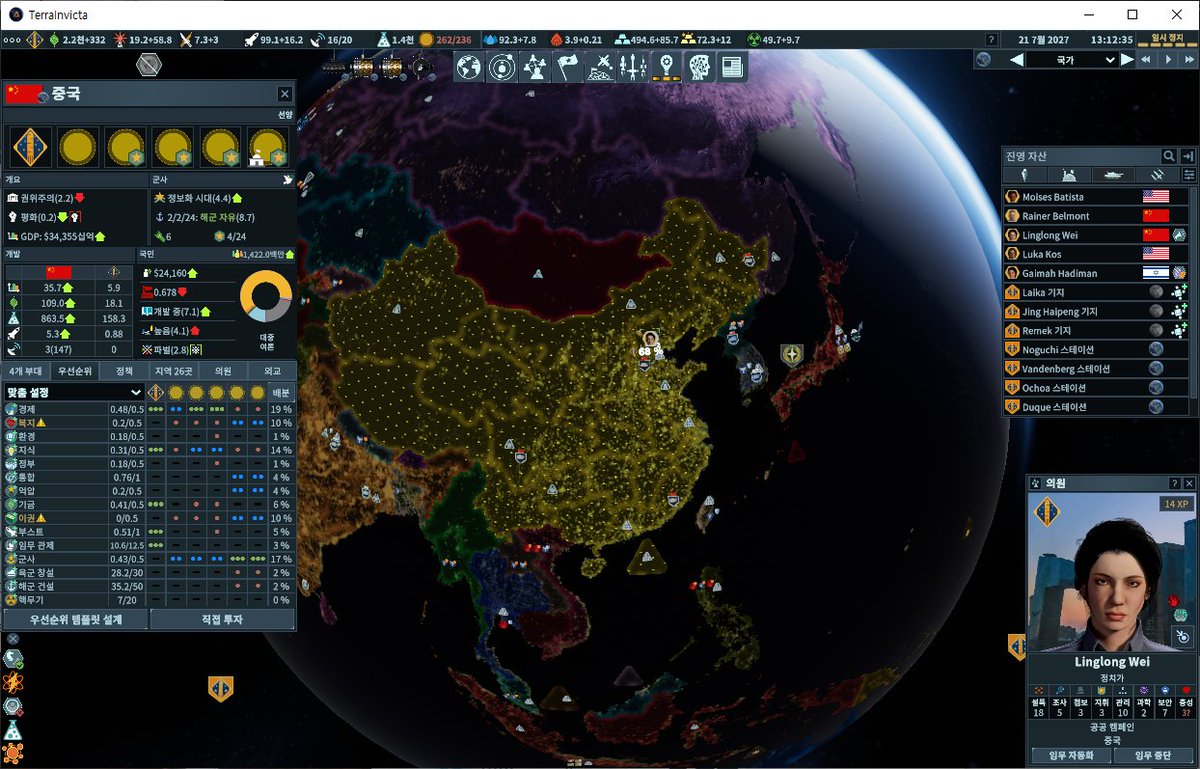1200x769 pixels.
Task: Switch to 외교 tab
Action: pos(272,370)
